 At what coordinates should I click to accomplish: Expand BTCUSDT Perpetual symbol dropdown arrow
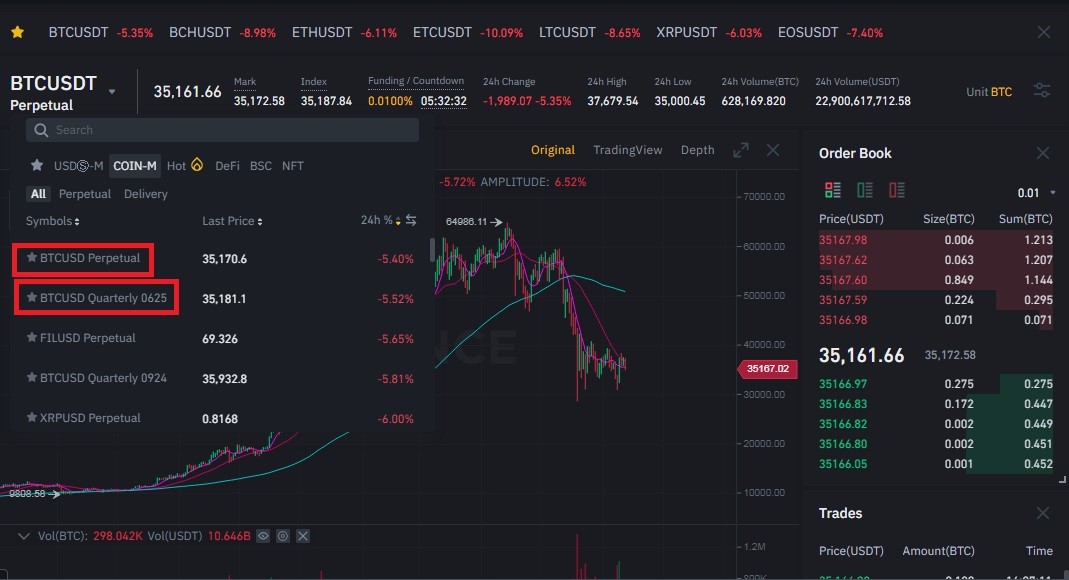pos(112,92)
